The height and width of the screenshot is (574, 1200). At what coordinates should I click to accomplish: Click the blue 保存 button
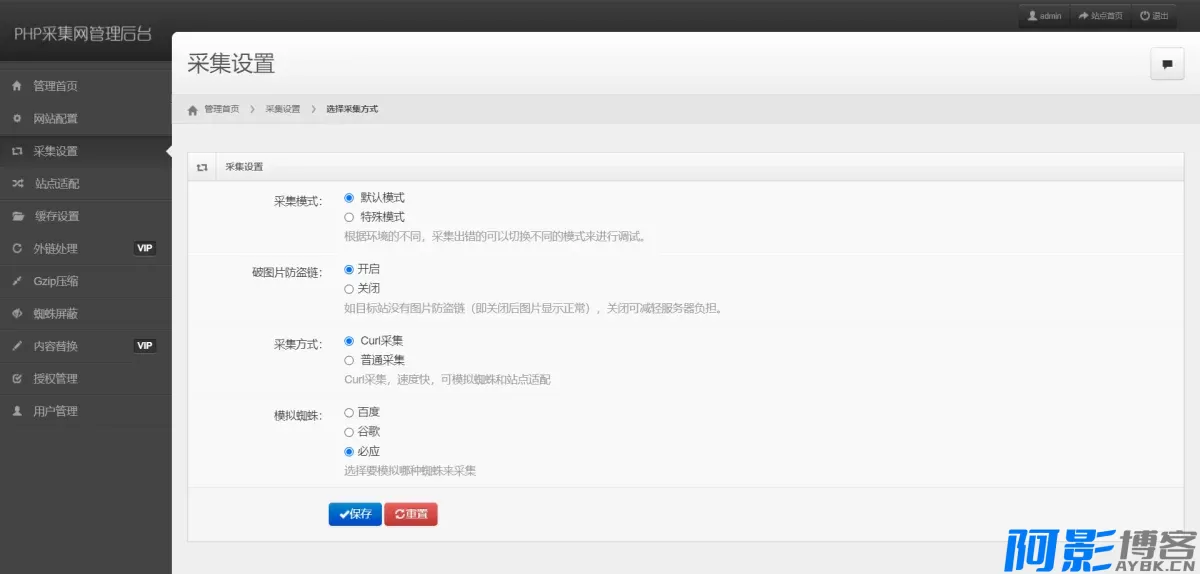pyautogui.click(x=355, y=514)
